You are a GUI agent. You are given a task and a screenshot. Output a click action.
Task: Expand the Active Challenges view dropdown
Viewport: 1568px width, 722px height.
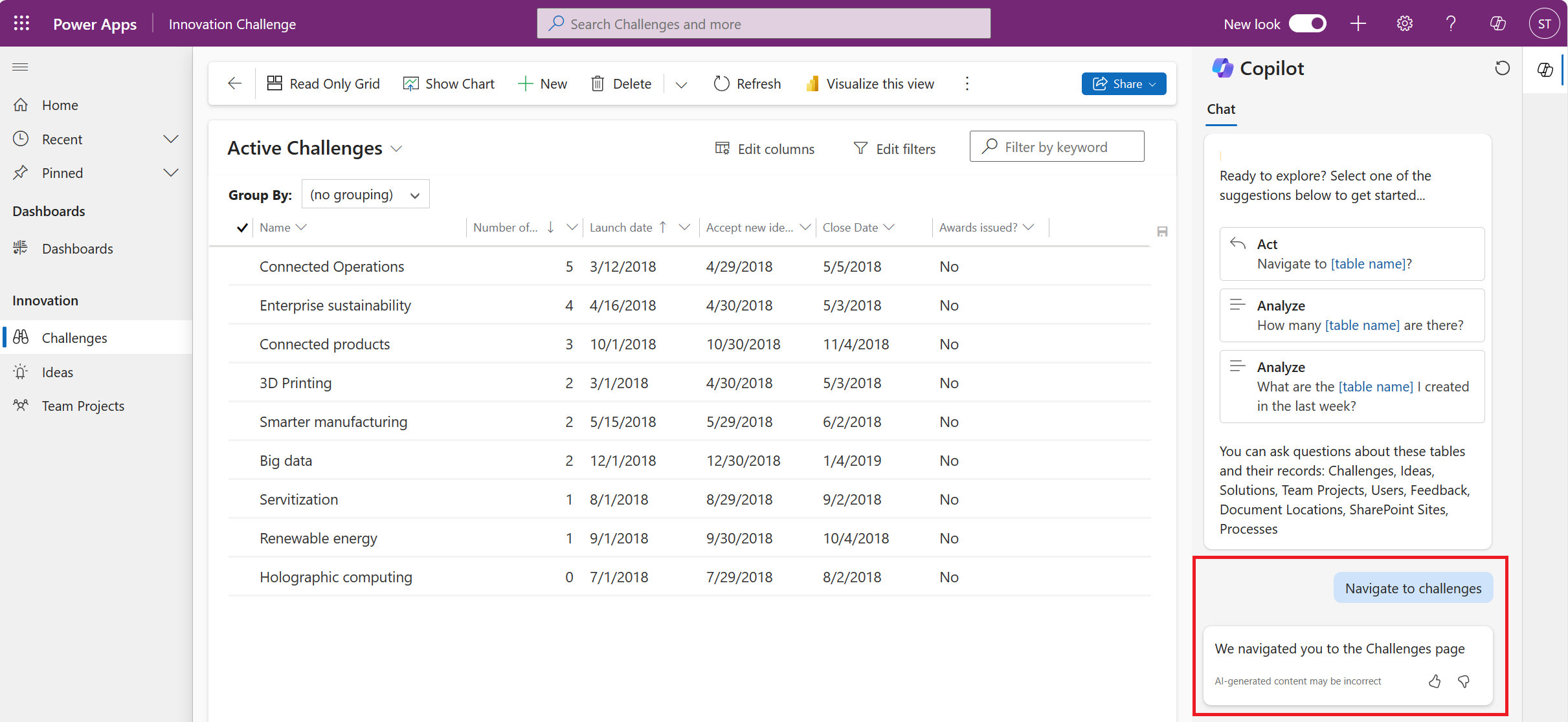pos(397,147)
